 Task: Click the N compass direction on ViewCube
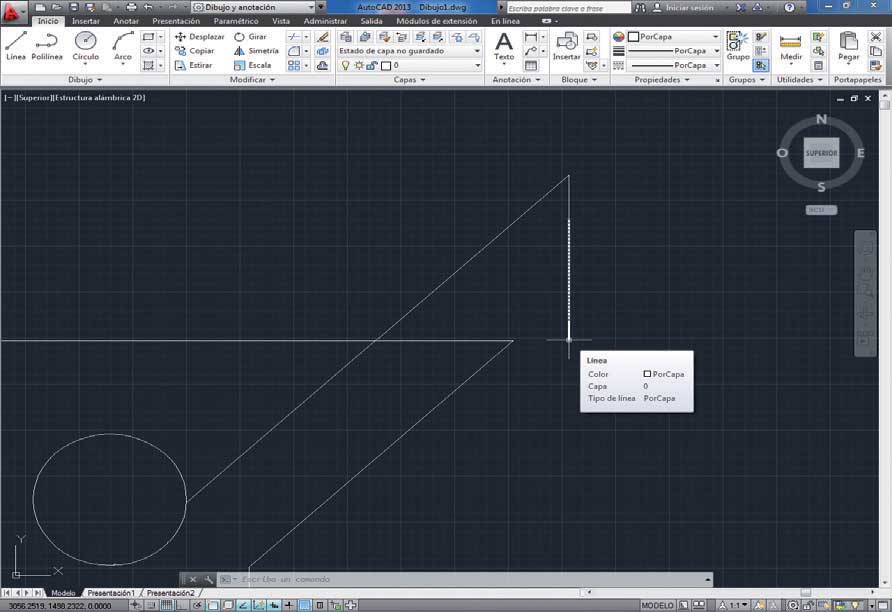point(821,119)
